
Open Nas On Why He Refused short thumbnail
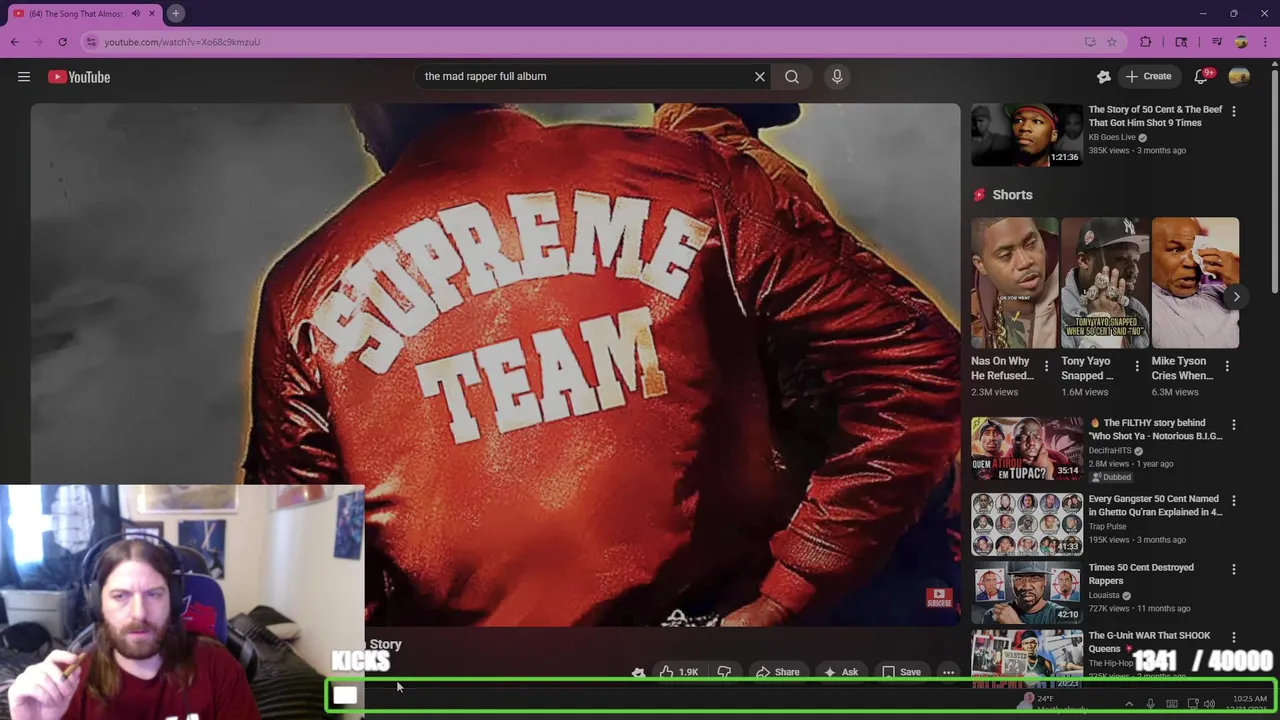click(x=1014, y=283)
